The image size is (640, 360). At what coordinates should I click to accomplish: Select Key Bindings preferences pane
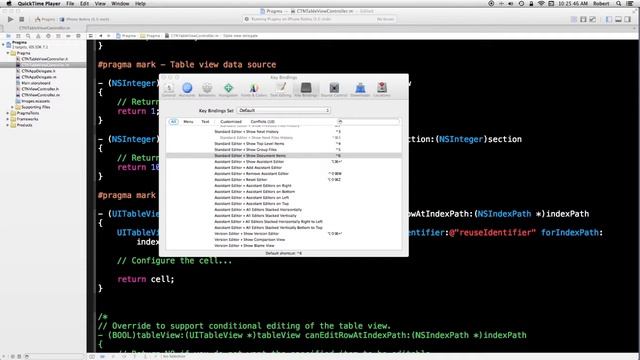[306, 90]
